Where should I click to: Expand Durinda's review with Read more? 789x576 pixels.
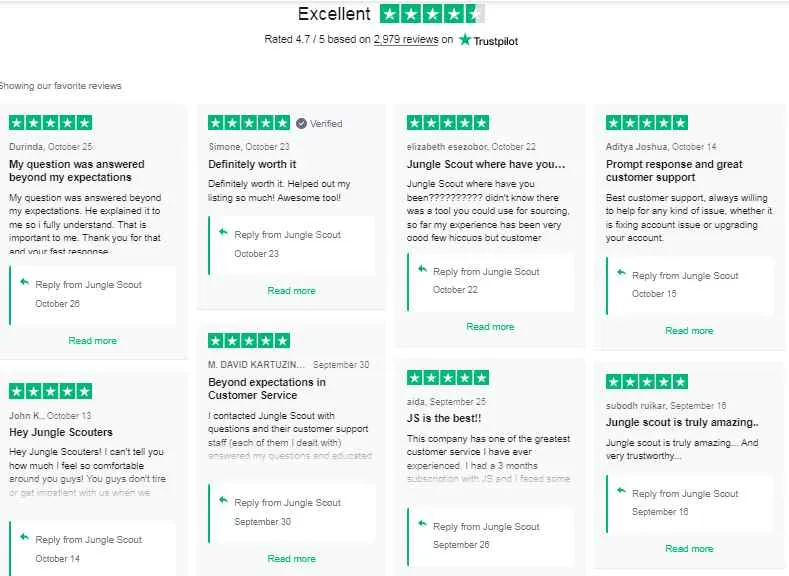pos(93,341)
